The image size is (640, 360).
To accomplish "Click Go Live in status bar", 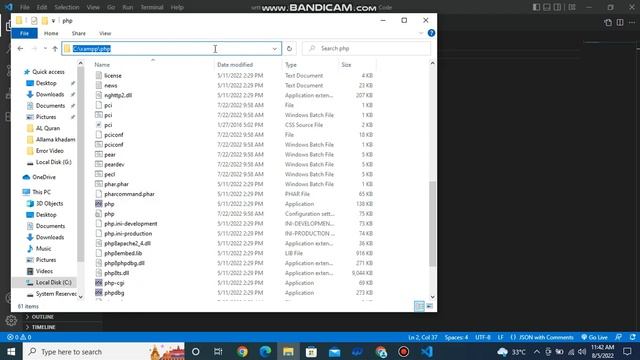I will [594, 337].
